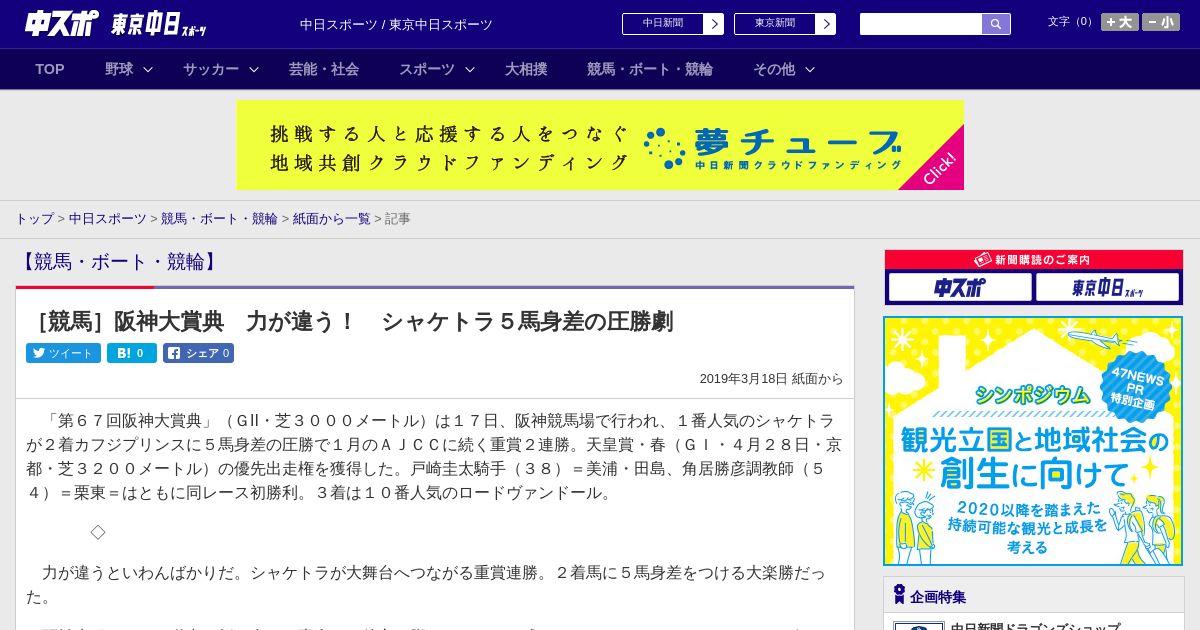The image size is (1200, 630).
Task: Go to トップ breadcrumb link
Action: pyautogui.click(x=34, y=218)
